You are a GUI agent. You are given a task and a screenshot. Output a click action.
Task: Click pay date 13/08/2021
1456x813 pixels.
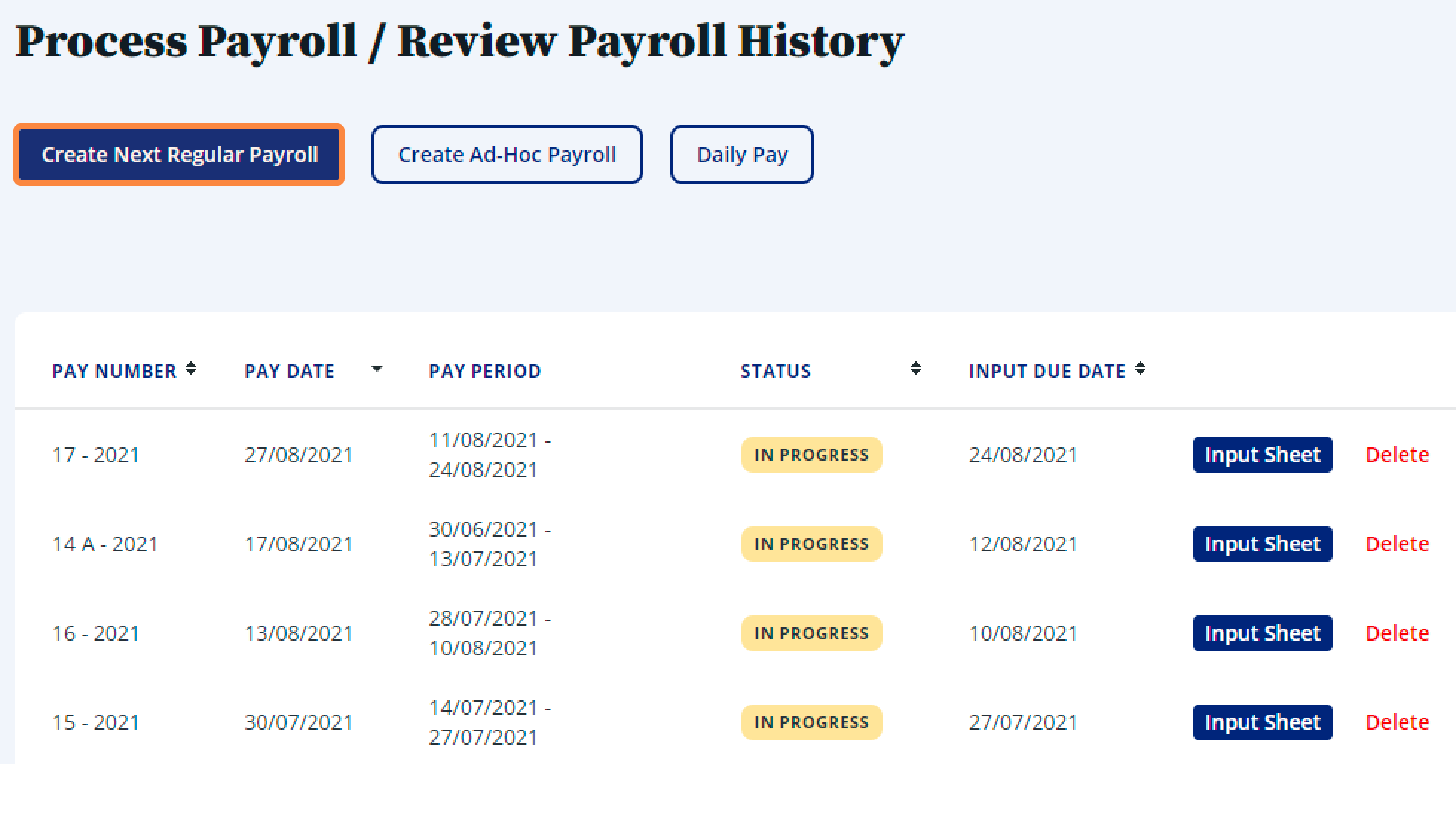(x=299, y=633)
